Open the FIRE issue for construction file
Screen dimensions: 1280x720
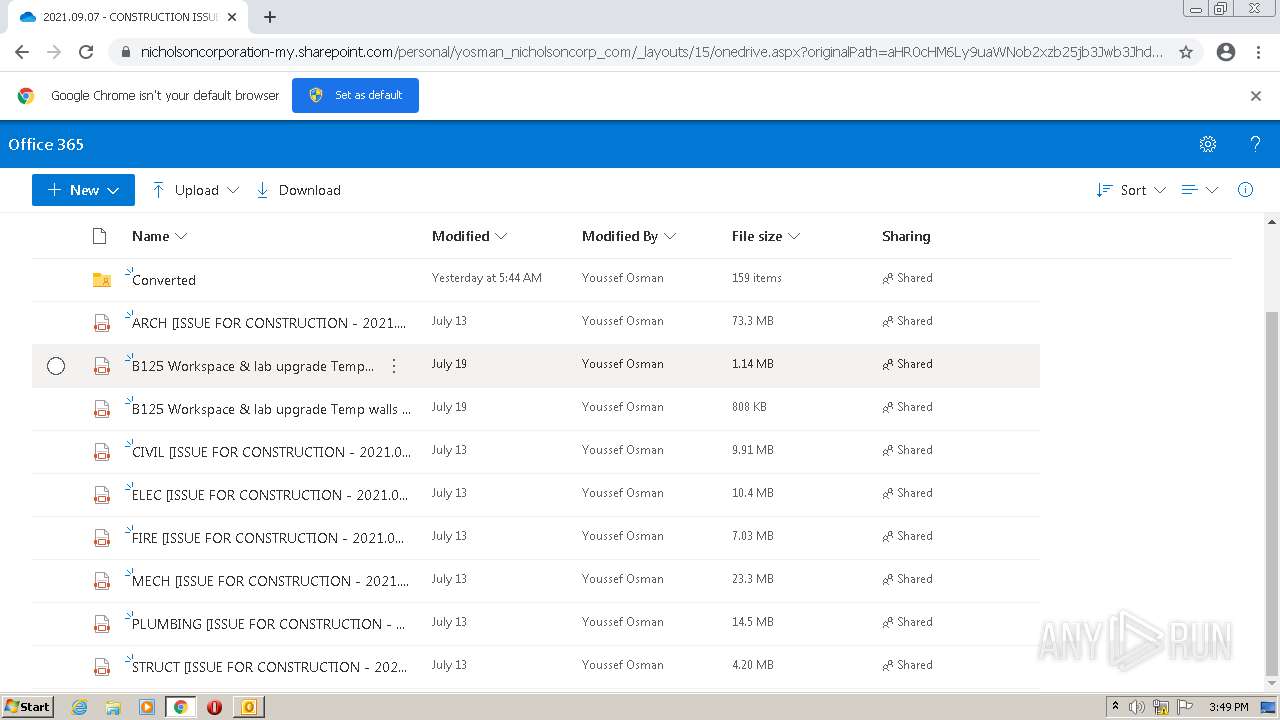(x=268, y=538)
